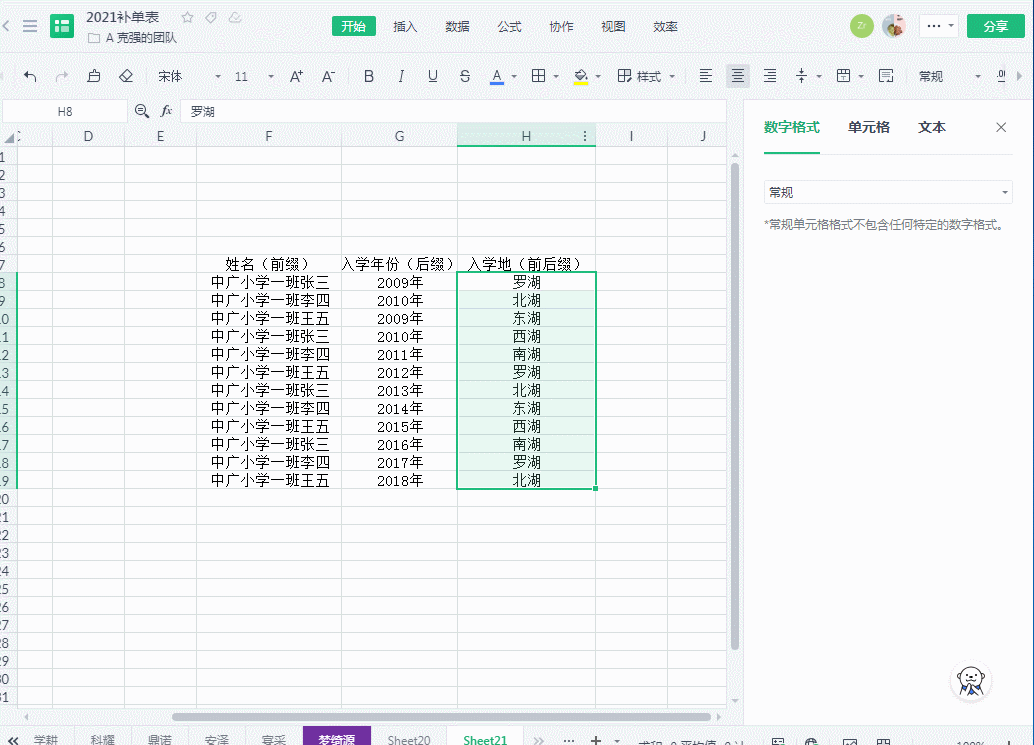Close the format side panel
The height and width of the screenshot is (745, 1034).
tap(1001, 127)
